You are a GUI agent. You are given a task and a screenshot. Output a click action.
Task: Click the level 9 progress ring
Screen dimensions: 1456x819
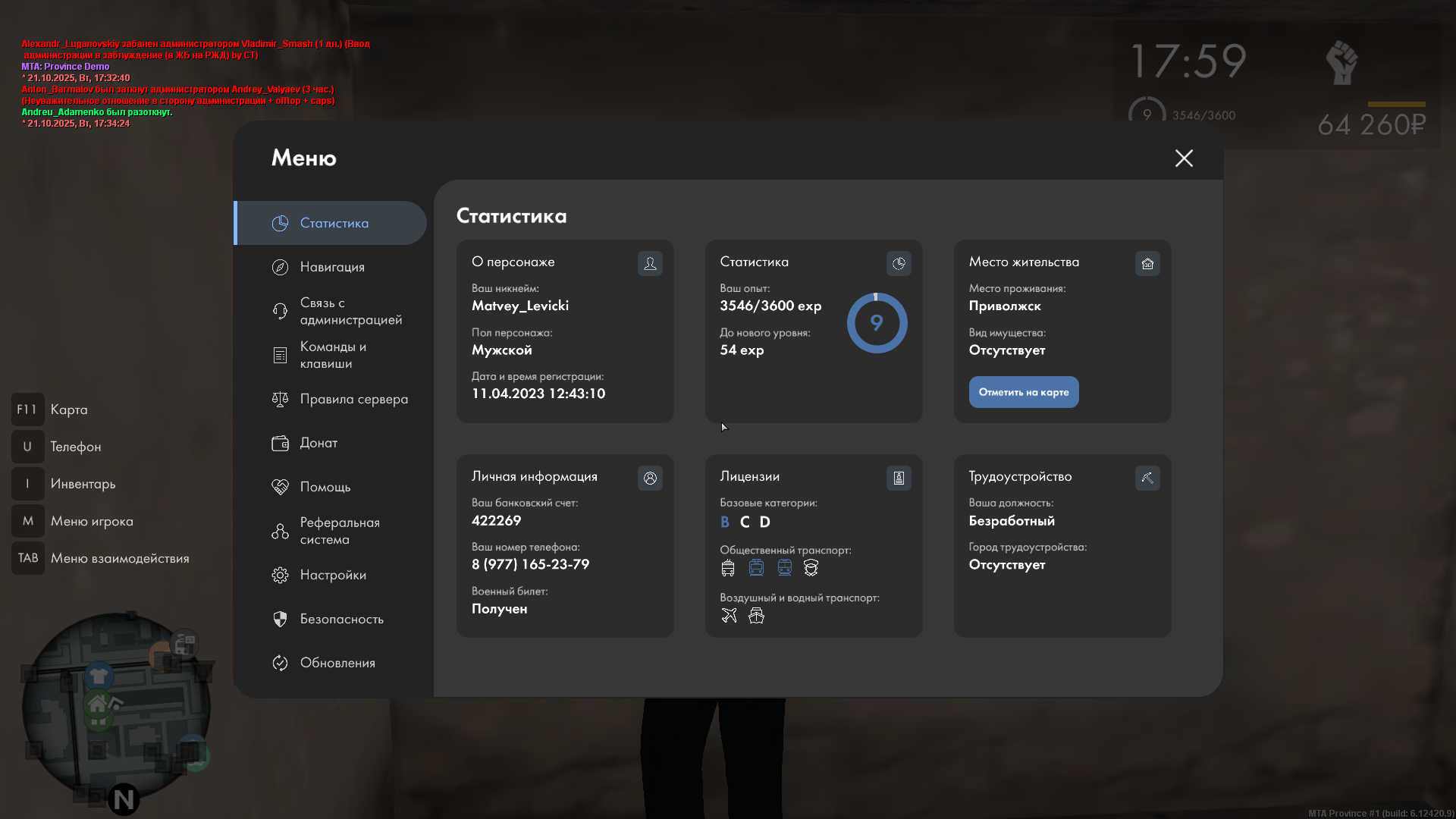pyautogui.click(x=877, y=323)
